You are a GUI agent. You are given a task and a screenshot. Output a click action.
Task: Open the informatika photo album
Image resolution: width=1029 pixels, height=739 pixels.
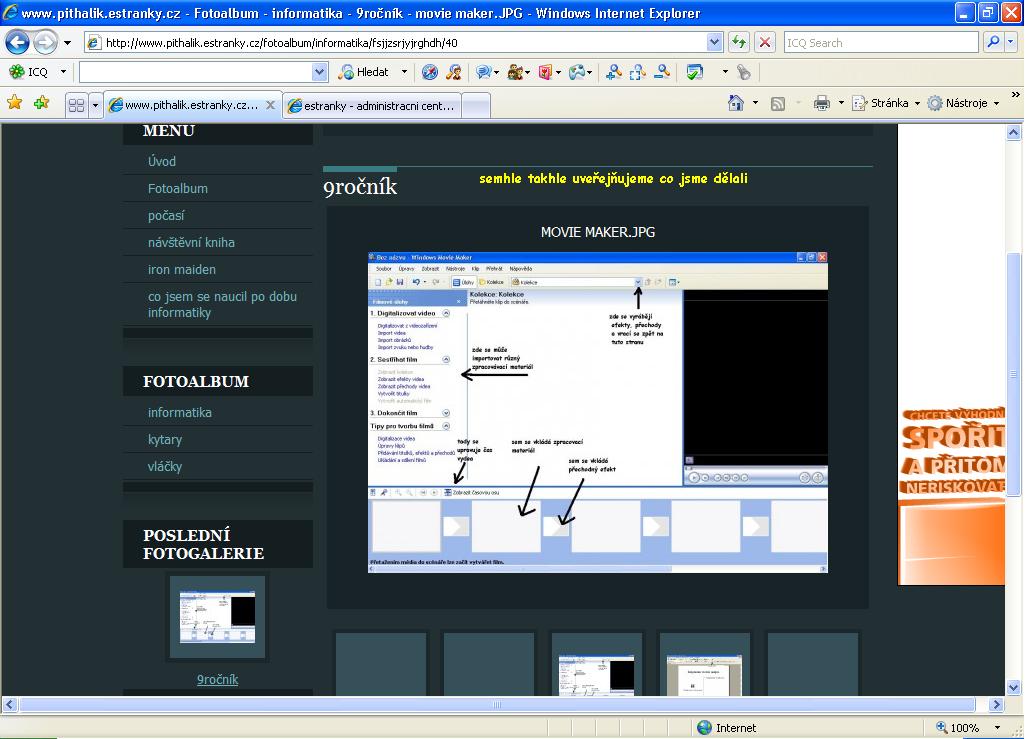click(x=180, y=412)
